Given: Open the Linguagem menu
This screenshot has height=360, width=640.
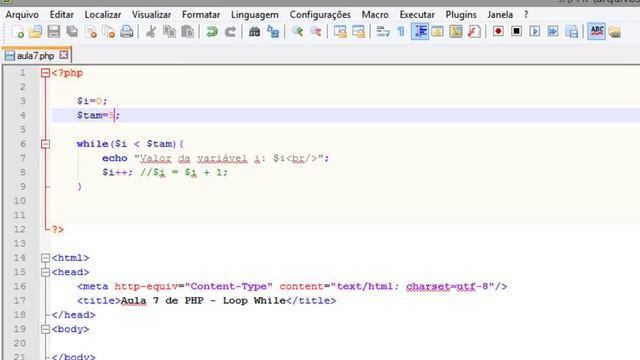Looking at the screenshot, I should click(255, 15).
